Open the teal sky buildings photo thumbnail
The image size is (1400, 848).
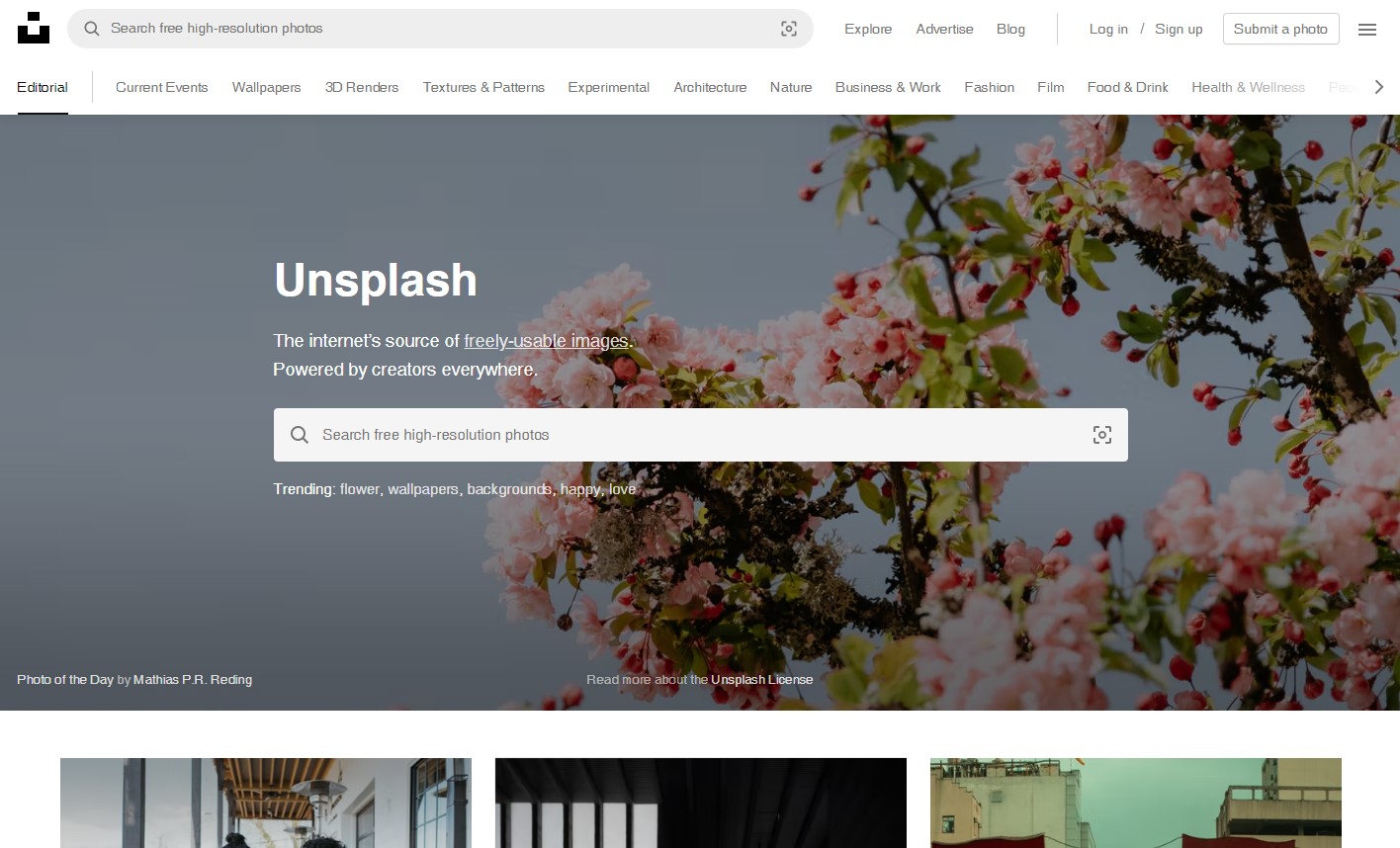pyautogui.click(x=1136, y=803)
